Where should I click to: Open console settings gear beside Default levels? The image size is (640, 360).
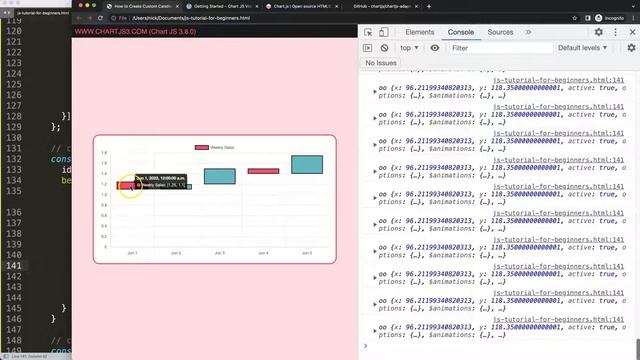(x=631, y=48)
